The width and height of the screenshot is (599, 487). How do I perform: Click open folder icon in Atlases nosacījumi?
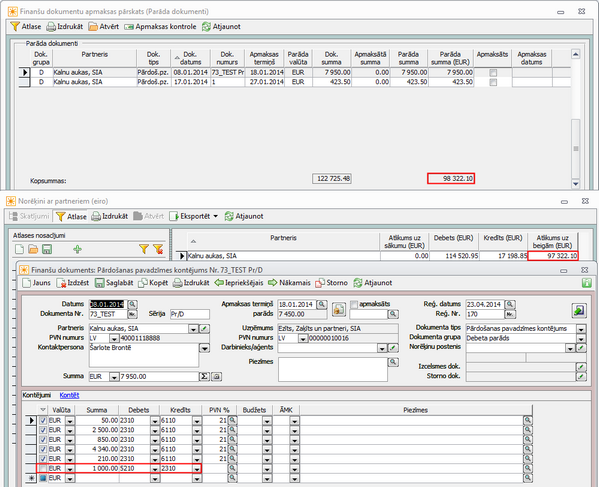(33, 249)
